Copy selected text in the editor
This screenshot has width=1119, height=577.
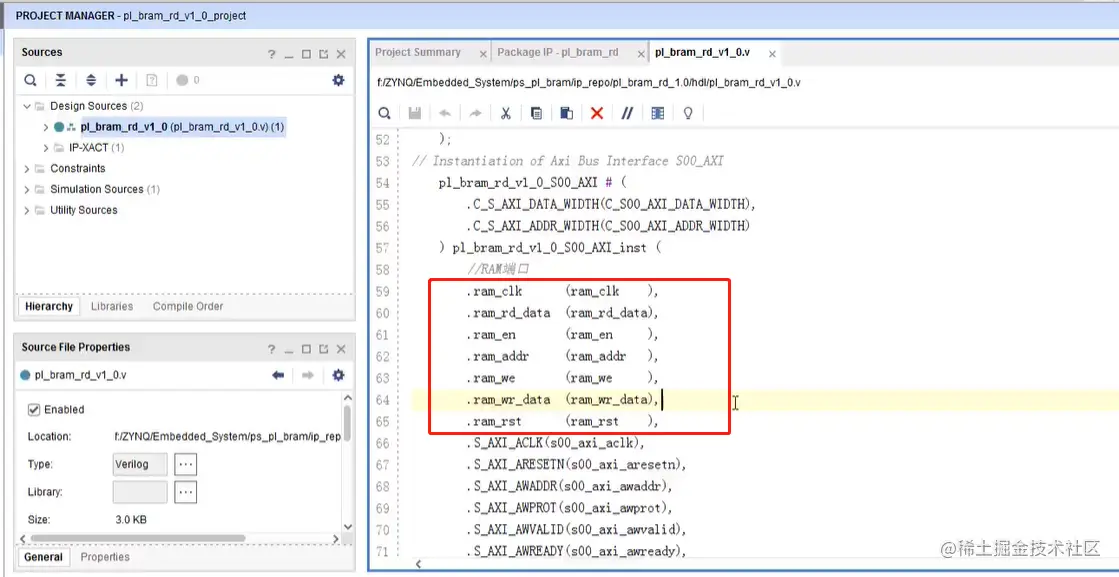tap(537, 113)
